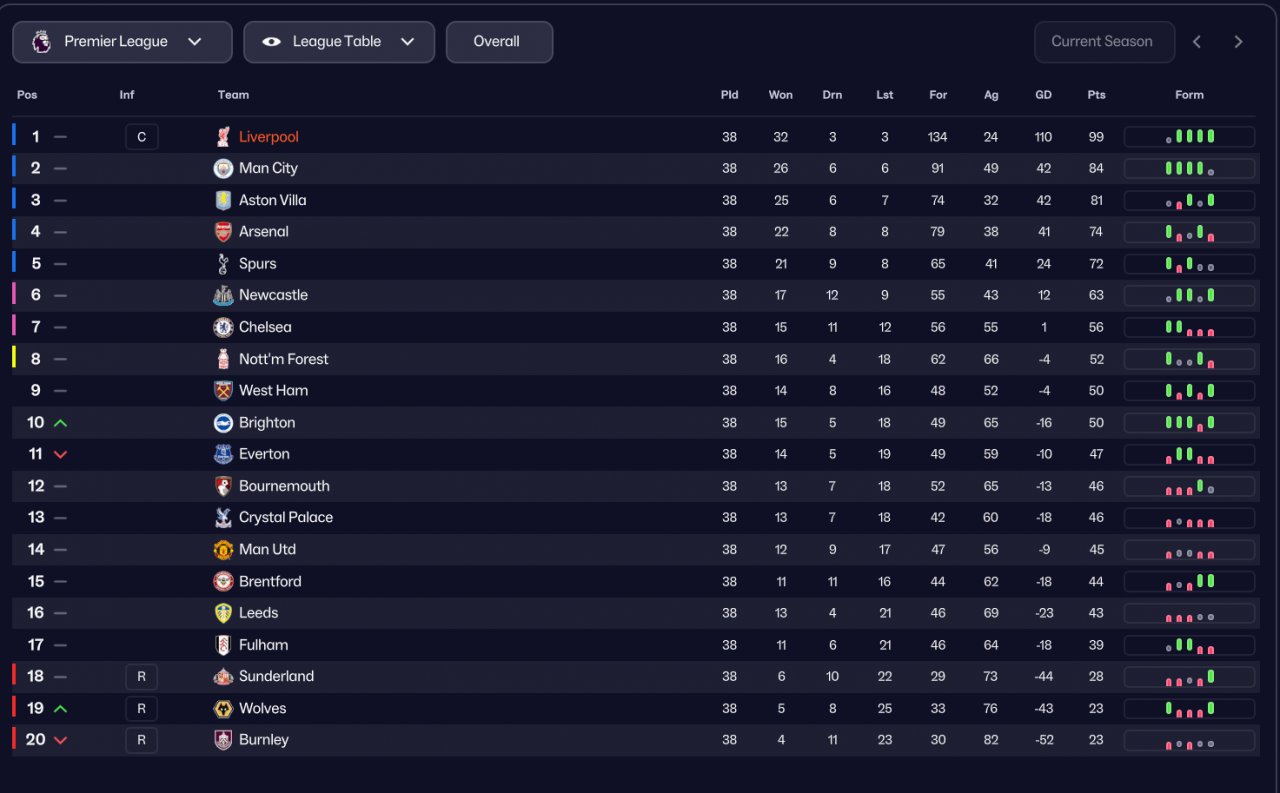The width and height of the screenshot is (1280, 793).
Task: Click the Liverpool club crest icon
Action: pyautogui.click(x=223, y=137)
